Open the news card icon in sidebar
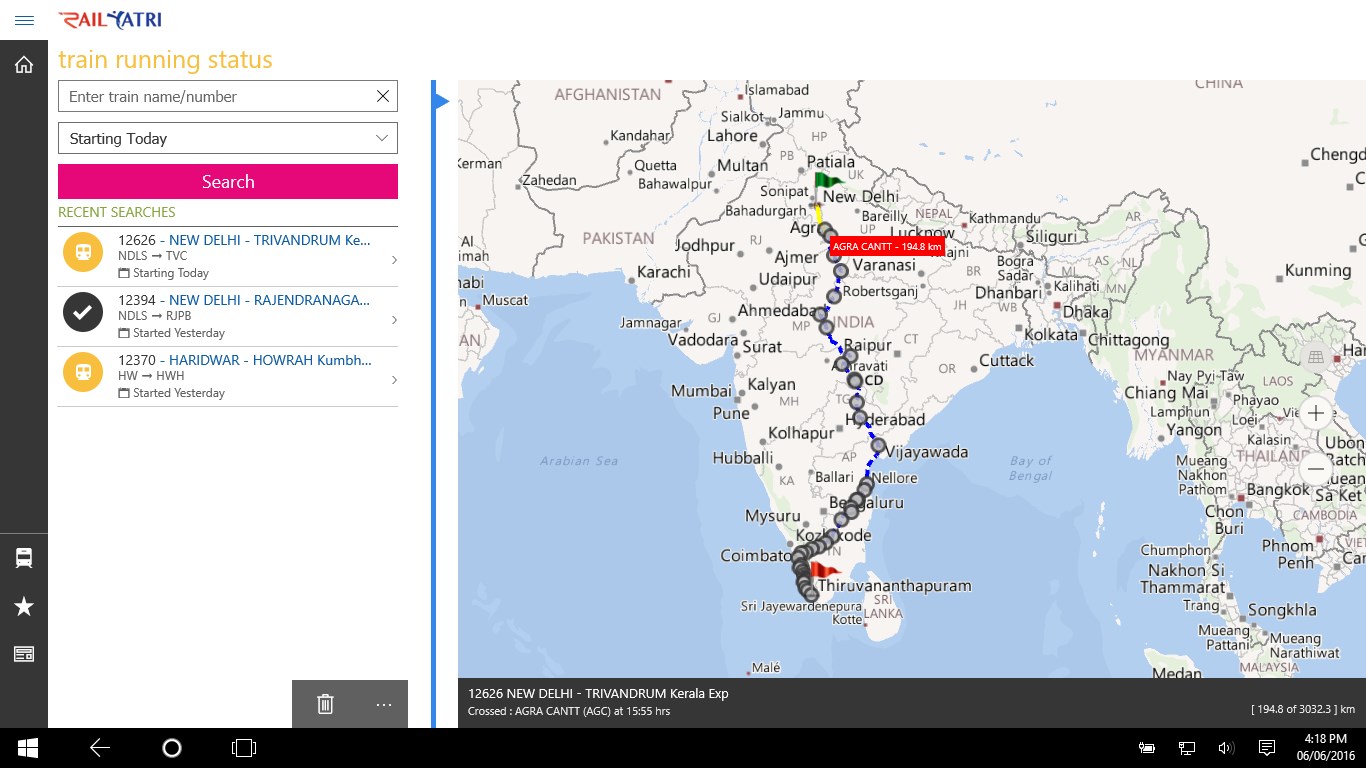 24,654
